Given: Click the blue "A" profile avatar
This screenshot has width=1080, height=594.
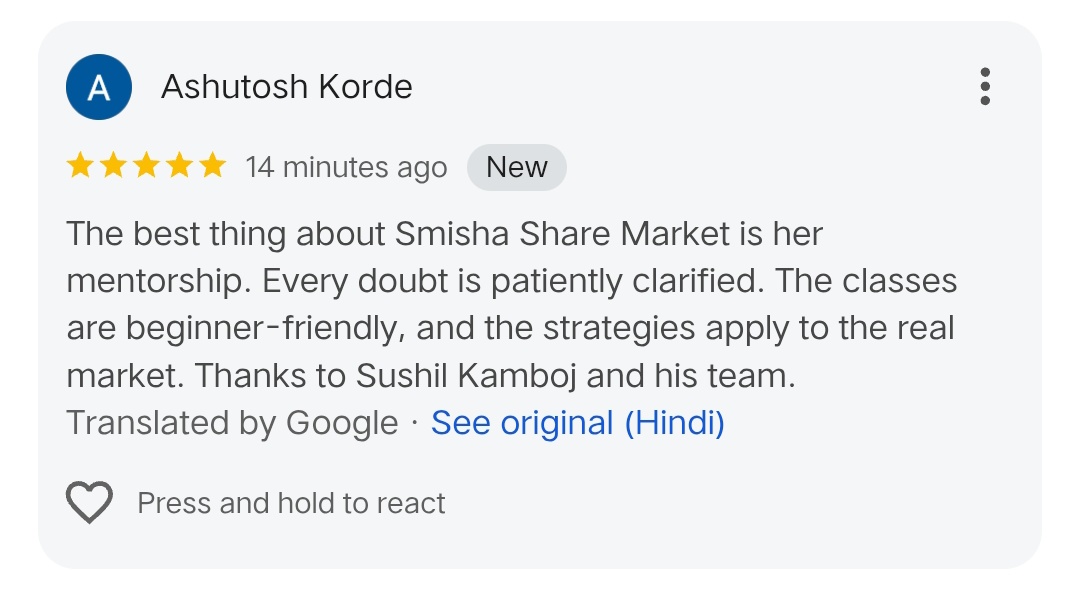Looking at the screenshot, I should [99, 87].
